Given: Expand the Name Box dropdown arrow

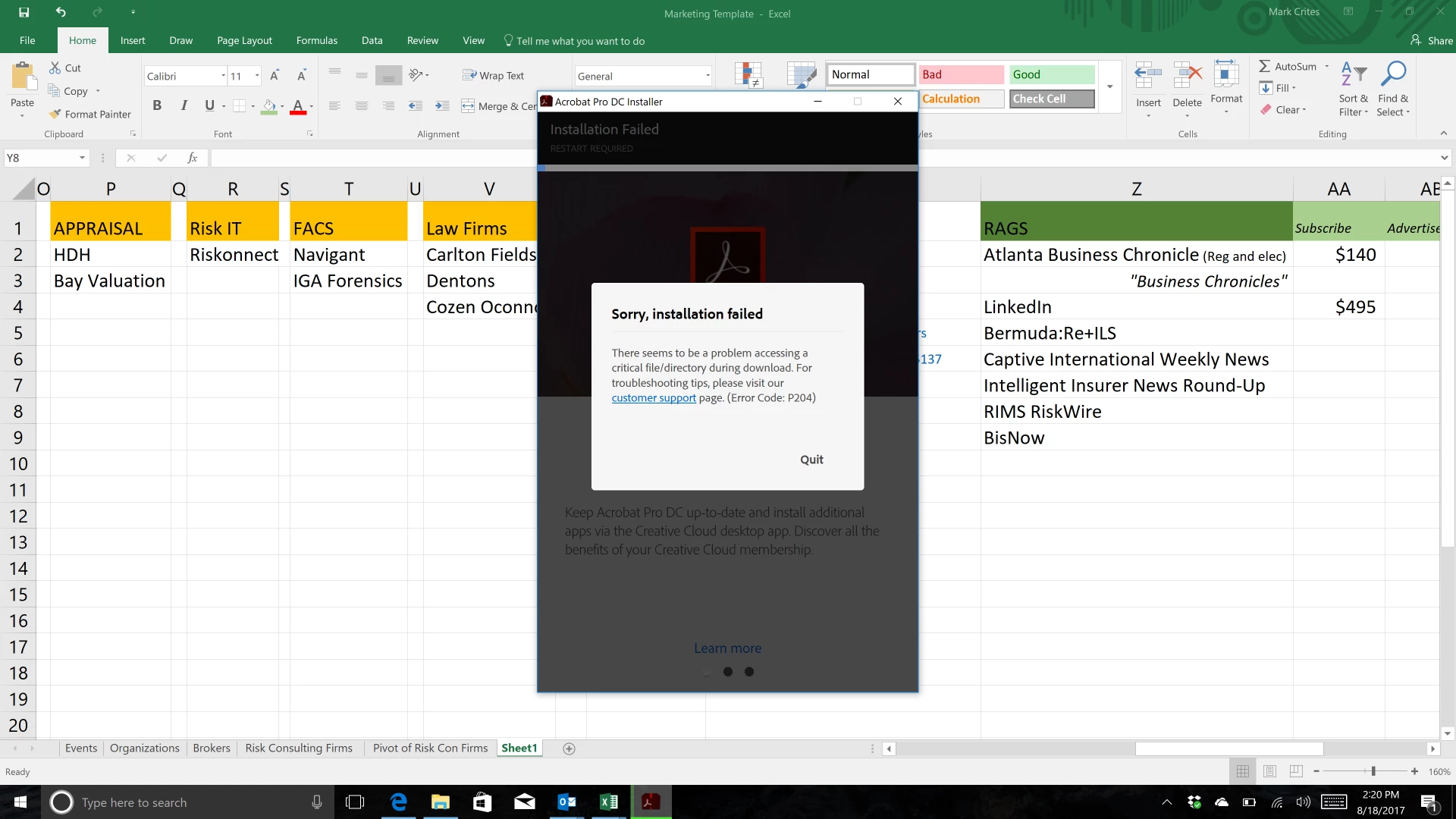Looking at the screenshot, I should [x=82, y=158].
